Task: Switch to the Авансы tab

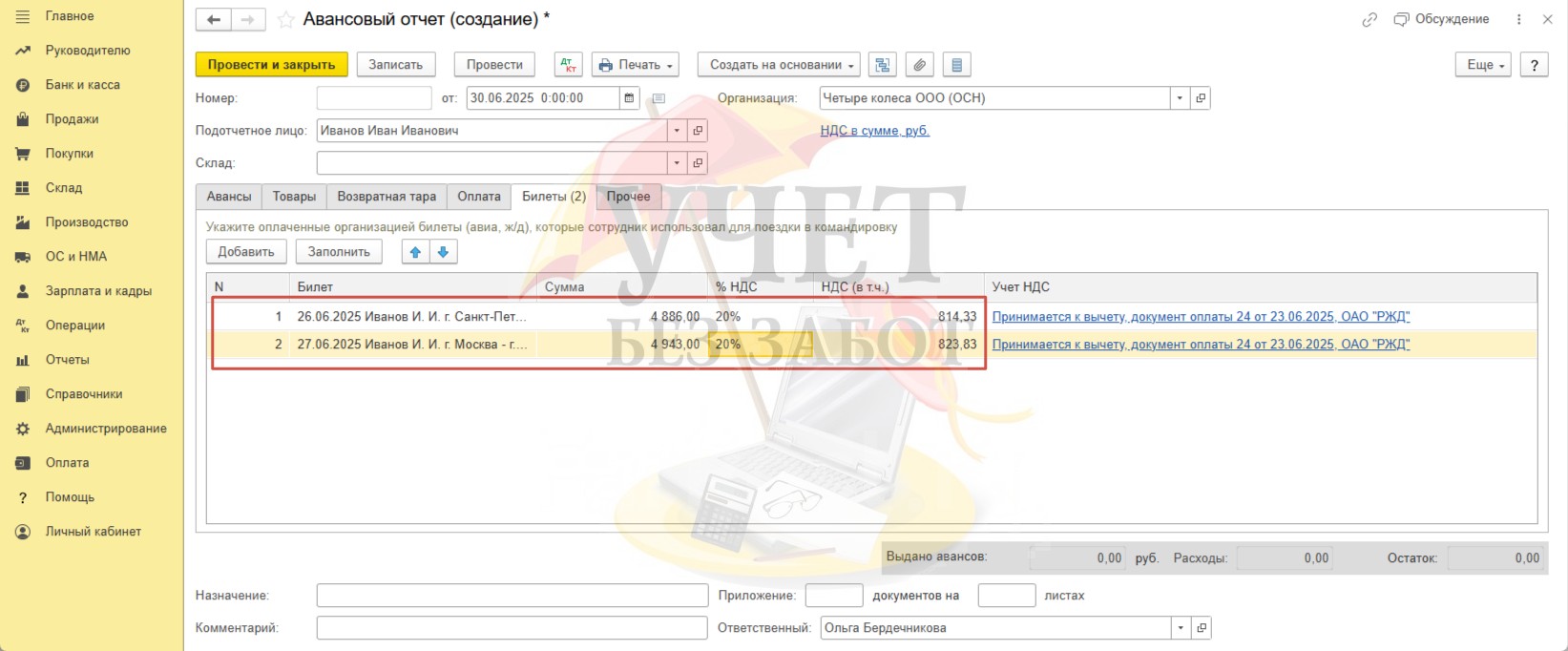Action: coord(229,197)
